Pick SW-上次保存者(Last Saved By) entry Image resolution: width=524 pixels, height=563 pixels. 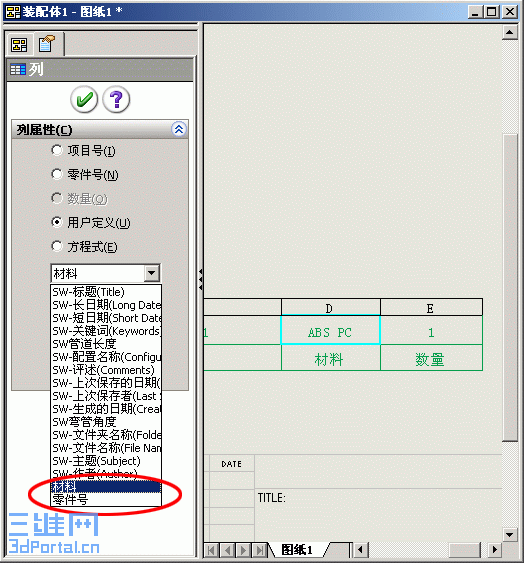click(x=106, y=396)
